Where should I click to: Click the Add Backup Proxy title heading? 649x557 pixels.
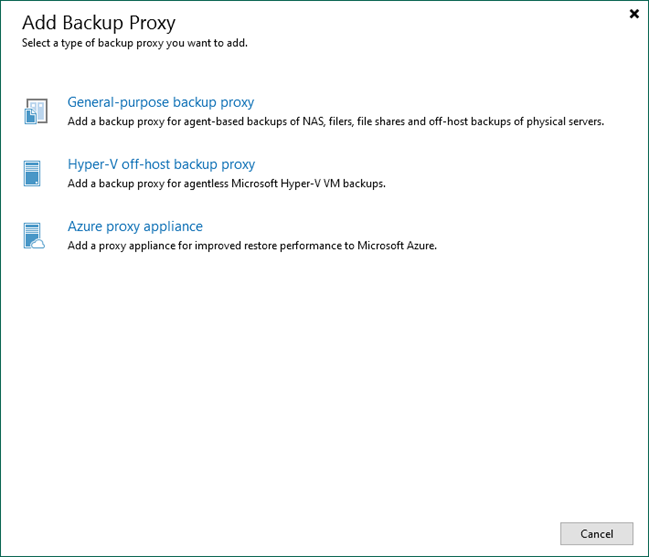click(x=98, y=22)
